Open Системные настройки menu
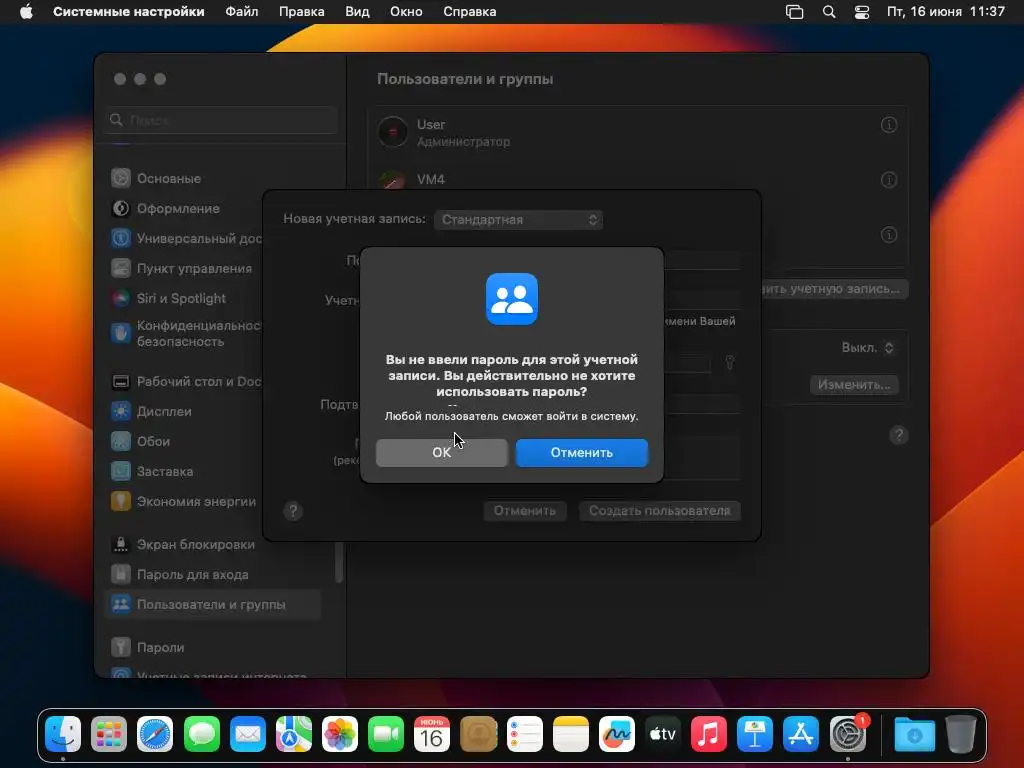Viewport: 1024px width, 768px height. tap(129, 12)
